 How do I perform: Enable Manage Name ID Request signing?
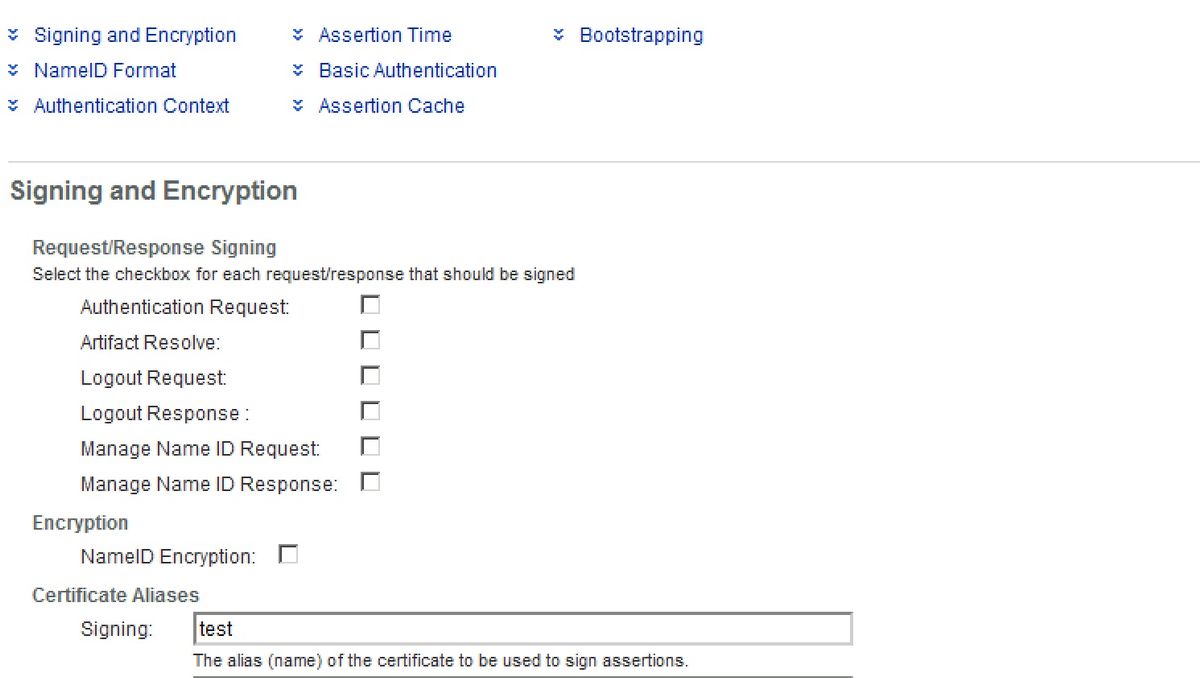(370, 446)
